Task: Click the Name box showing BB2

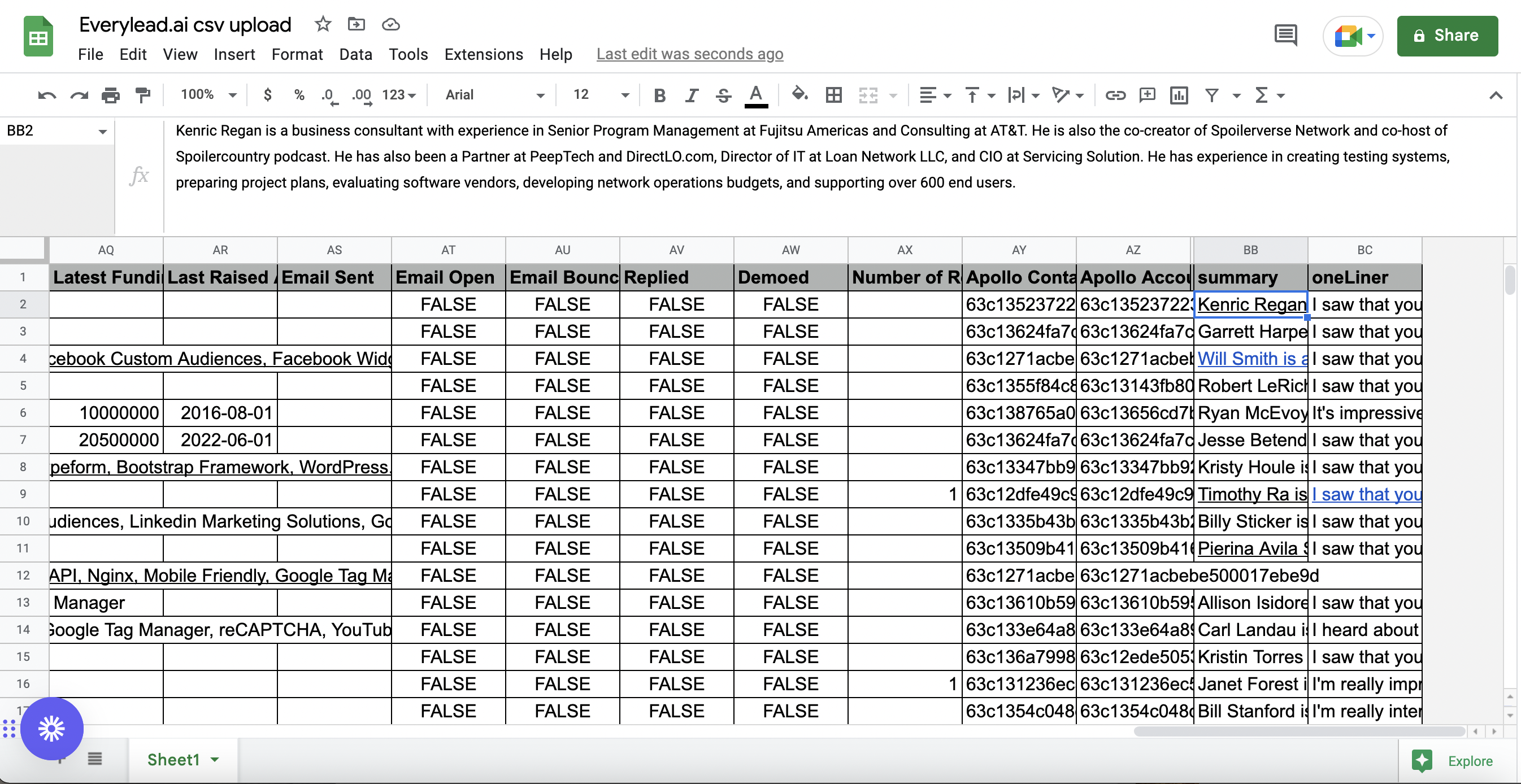Action: pos(57,130)
